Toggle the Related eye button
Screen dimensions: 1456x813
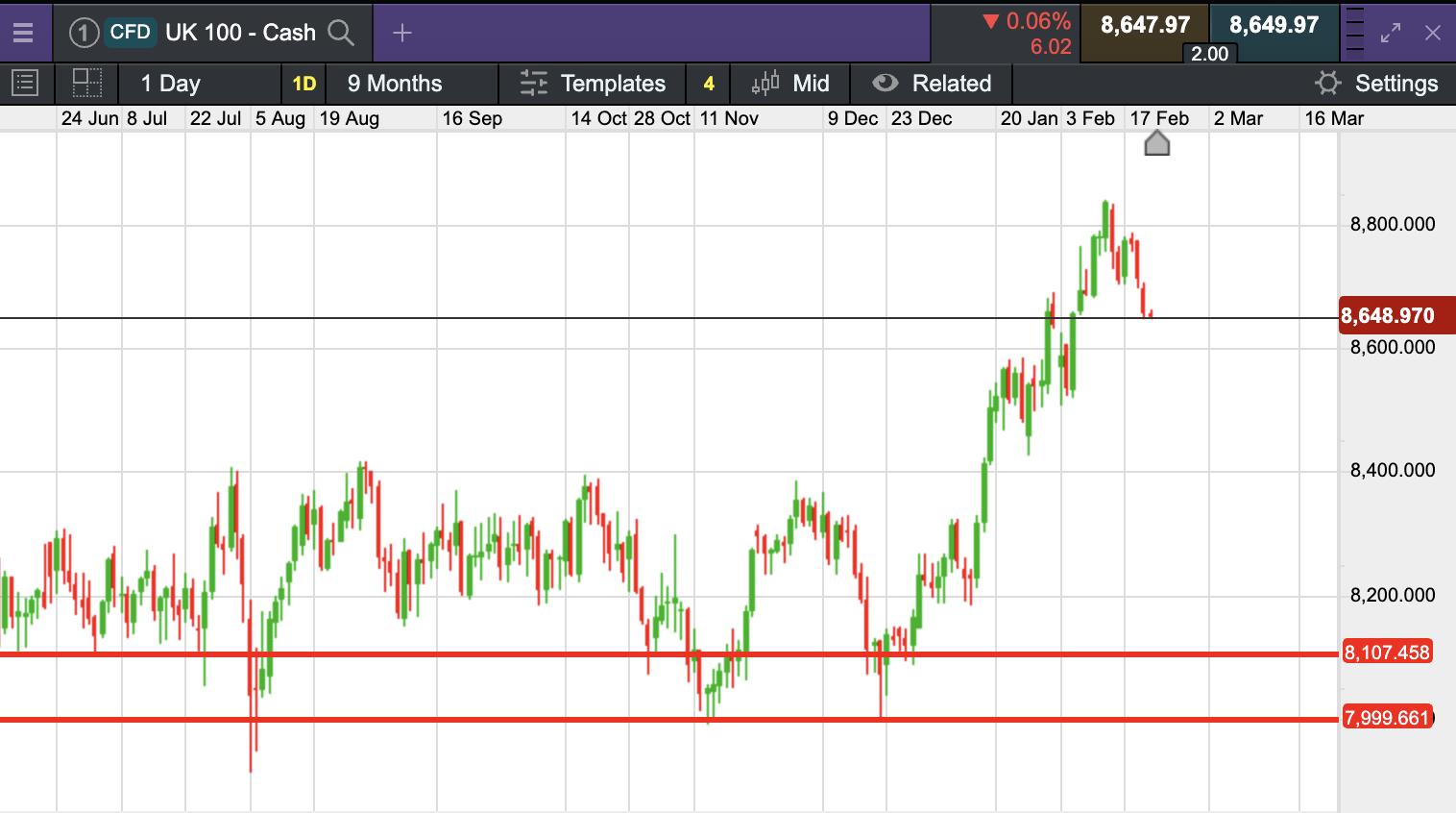(x=932, y=84)
